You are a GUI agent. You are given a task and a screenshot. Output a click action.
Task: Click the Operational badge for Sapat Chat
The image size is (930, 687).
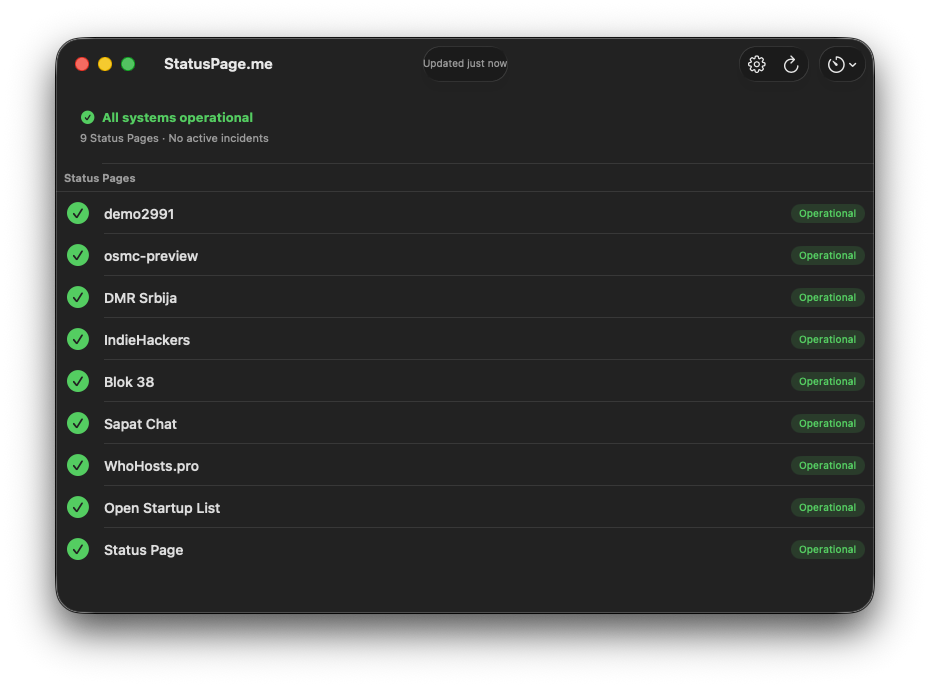(827, 424)
